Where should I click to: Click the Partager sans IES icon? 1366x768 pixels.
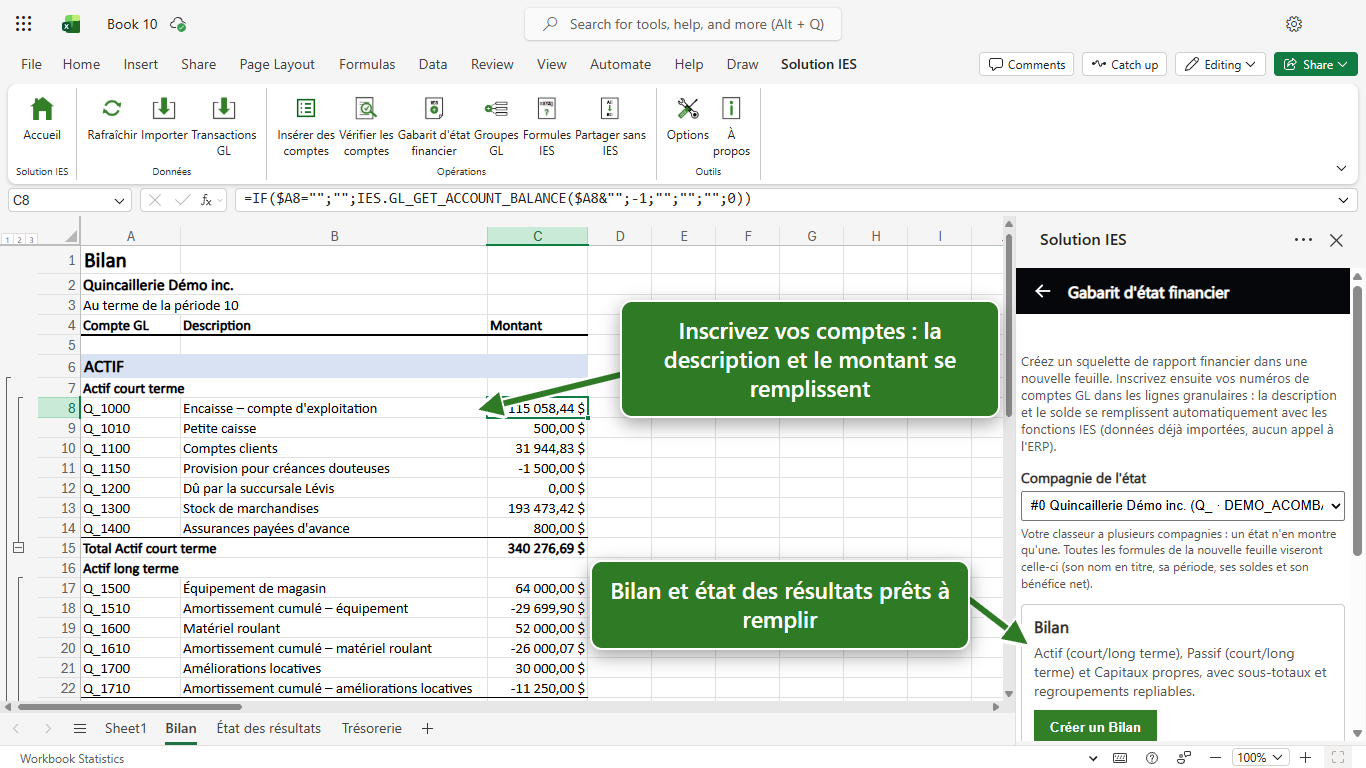(610, 109)
